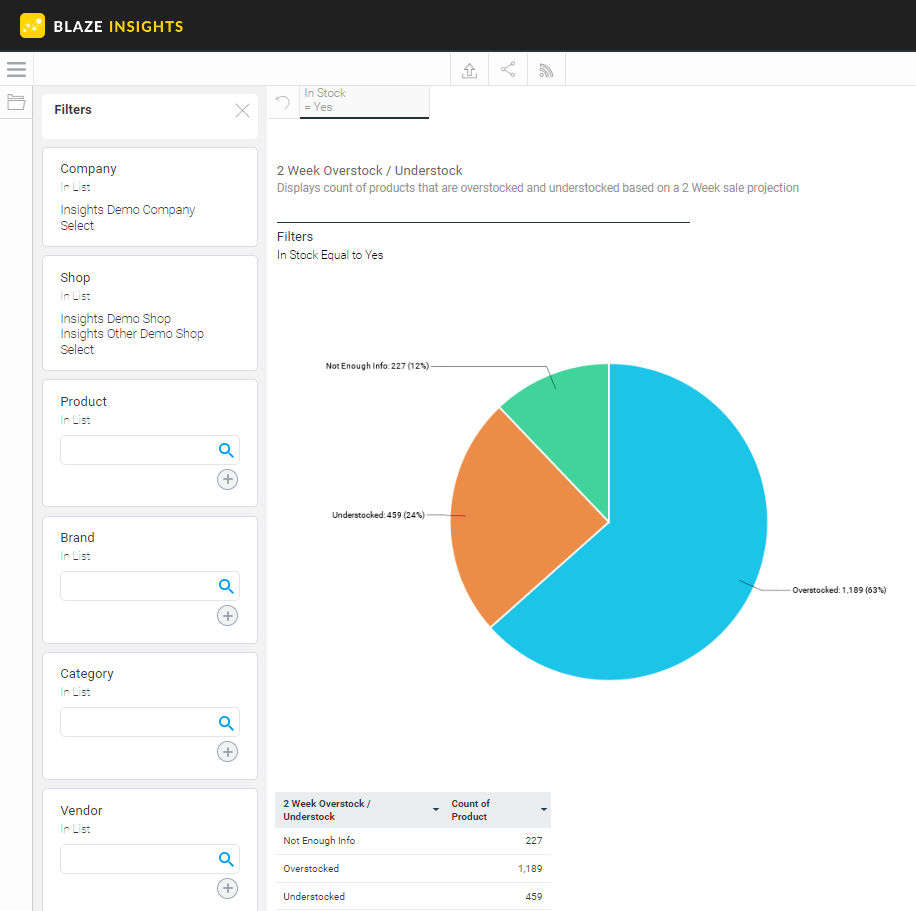Viewport: 916px width, 911px height.
Task: Click the search icon in the Vendor filter
Action: point(226,859)
